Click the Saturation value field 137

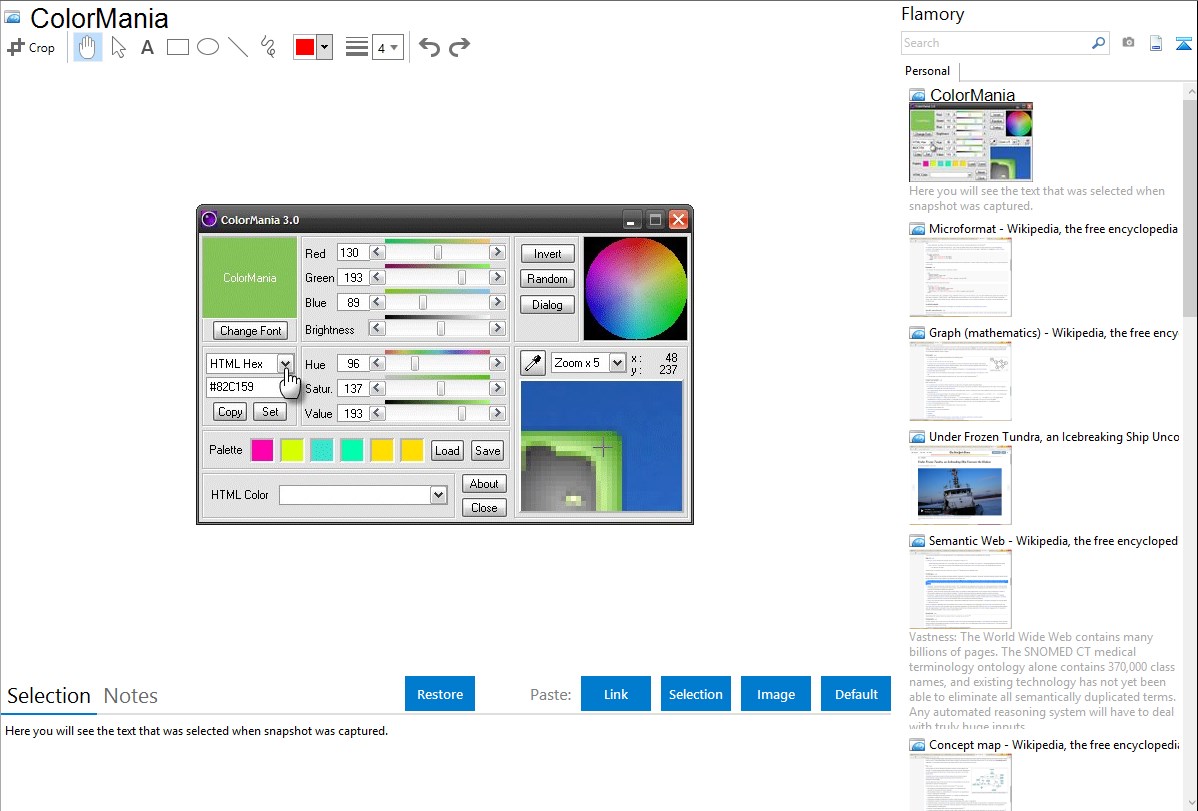[x=353, y=388]
